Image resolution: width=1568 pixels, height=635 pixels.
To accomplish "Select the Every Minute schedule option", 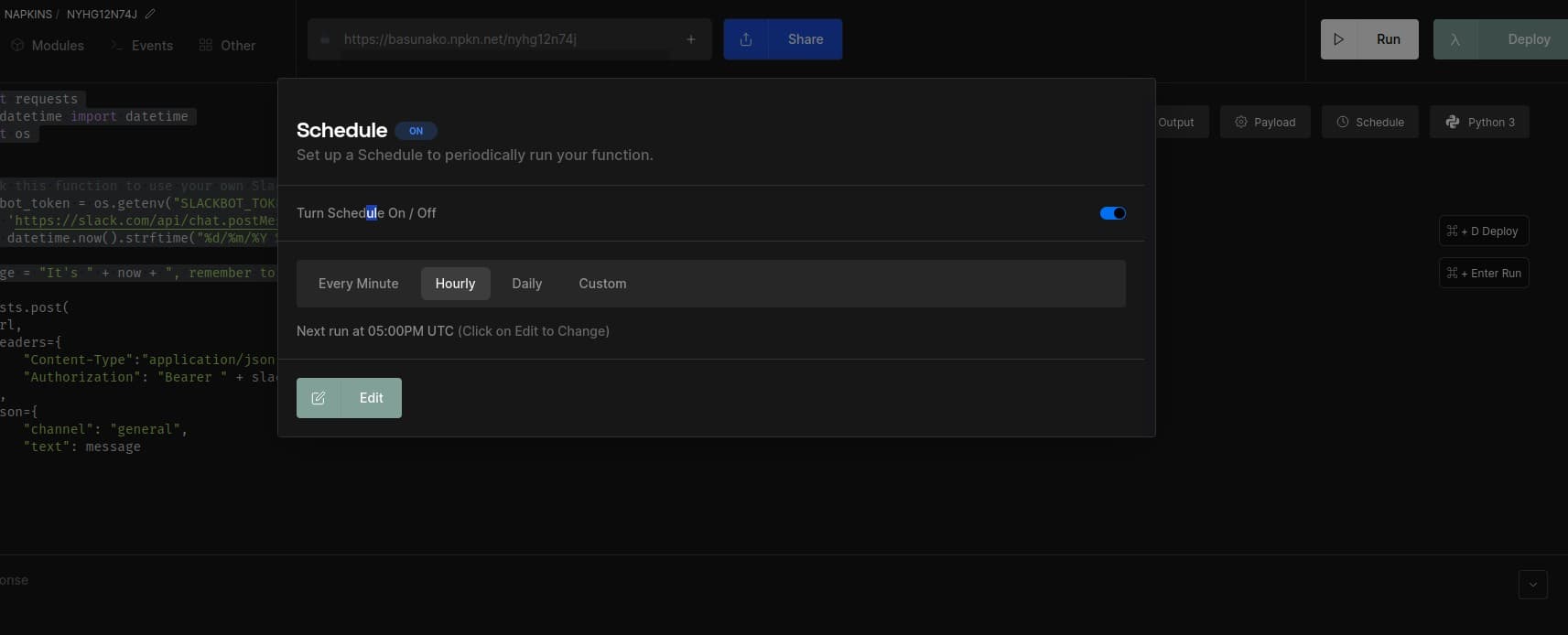I will pos(358,284).
